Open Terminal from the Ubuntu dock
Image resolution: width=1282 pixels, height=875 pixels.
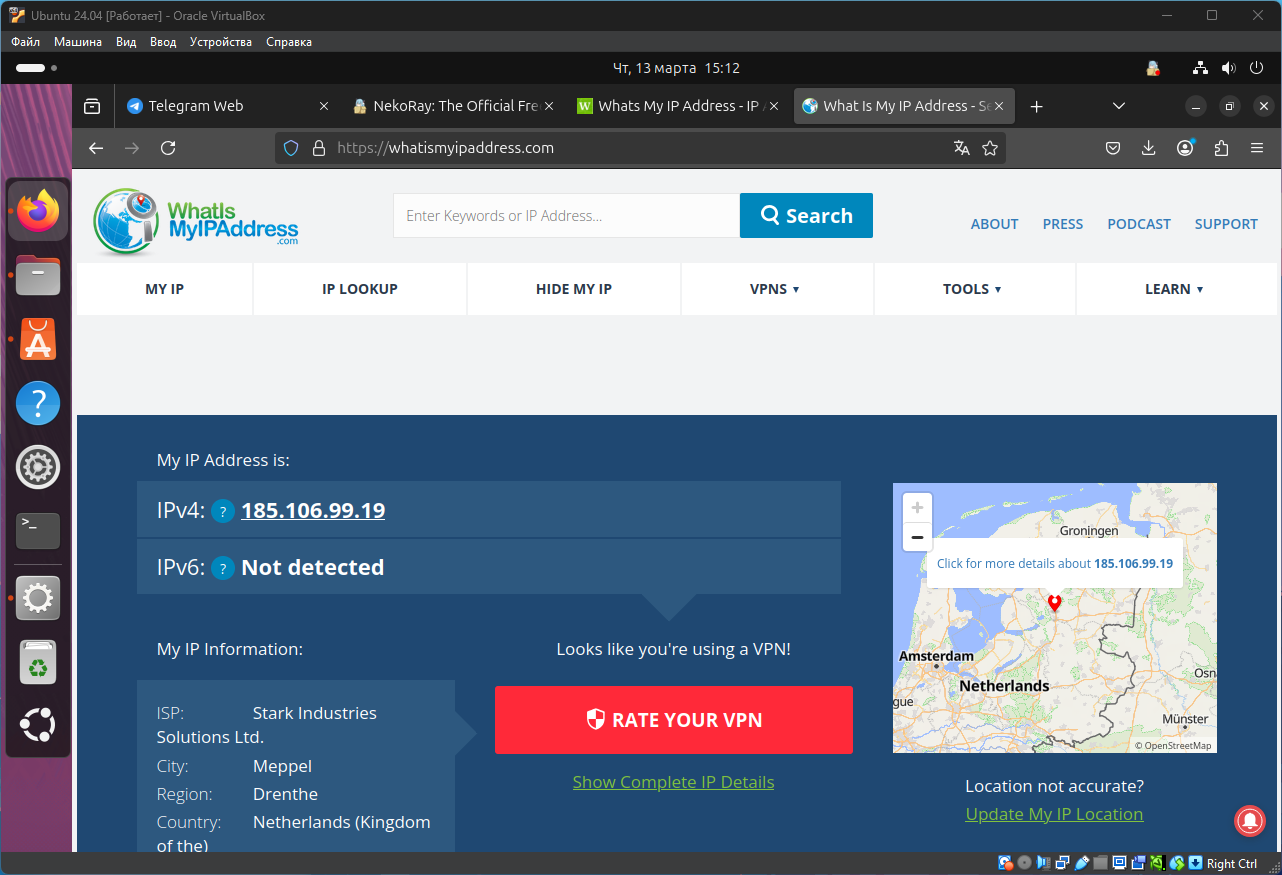tap(38, 530)
